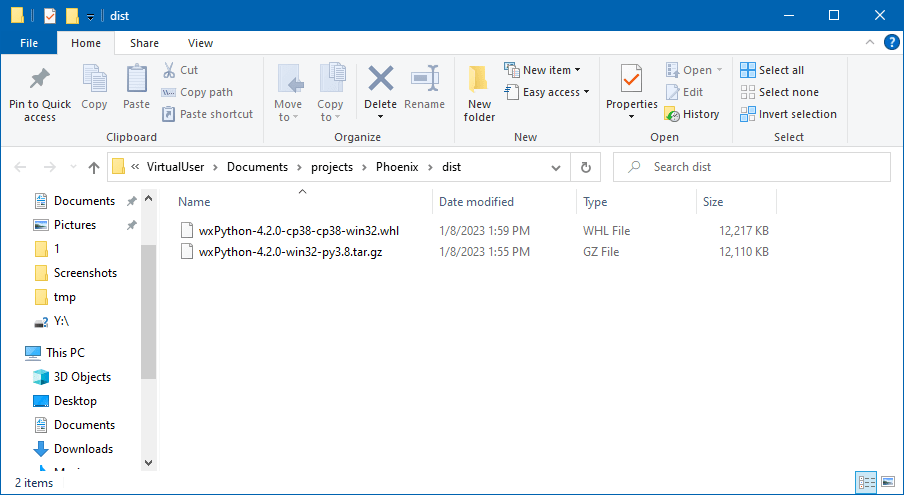Screen dimensions: 904x495
Task: Open pinned Documents in Quick access
Action: pos(84,201)
